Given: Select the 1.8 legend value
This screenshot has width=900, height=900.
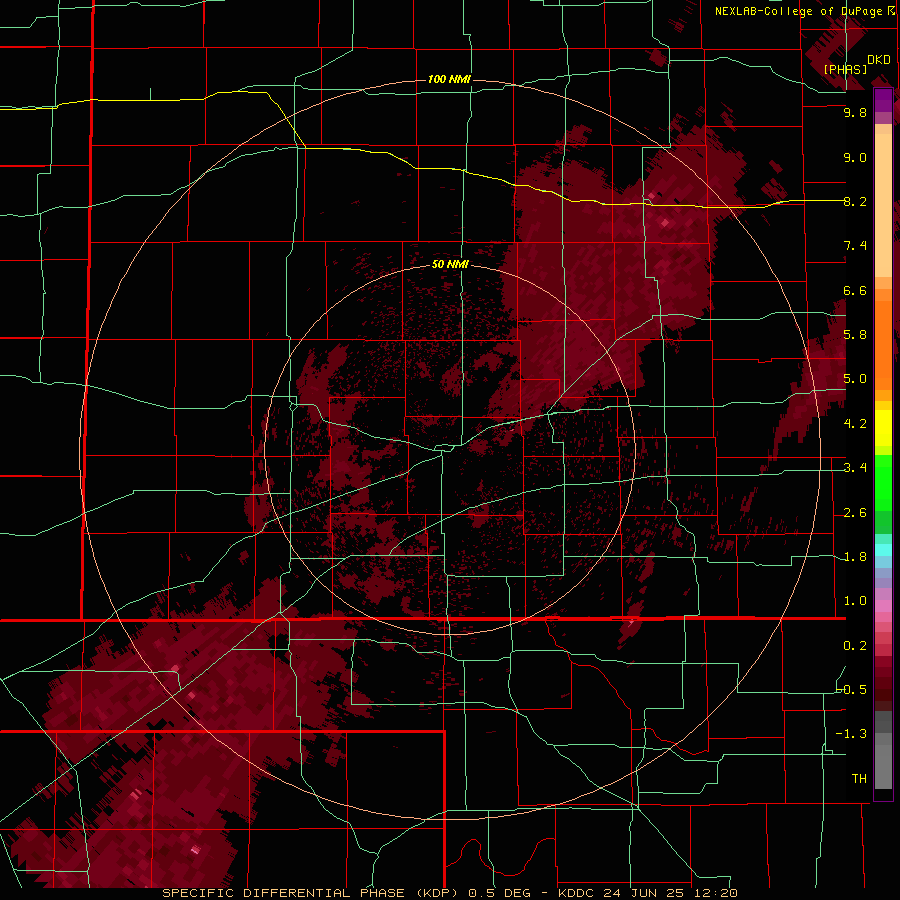Looking at the screenshot, I should tap(855, 557).
